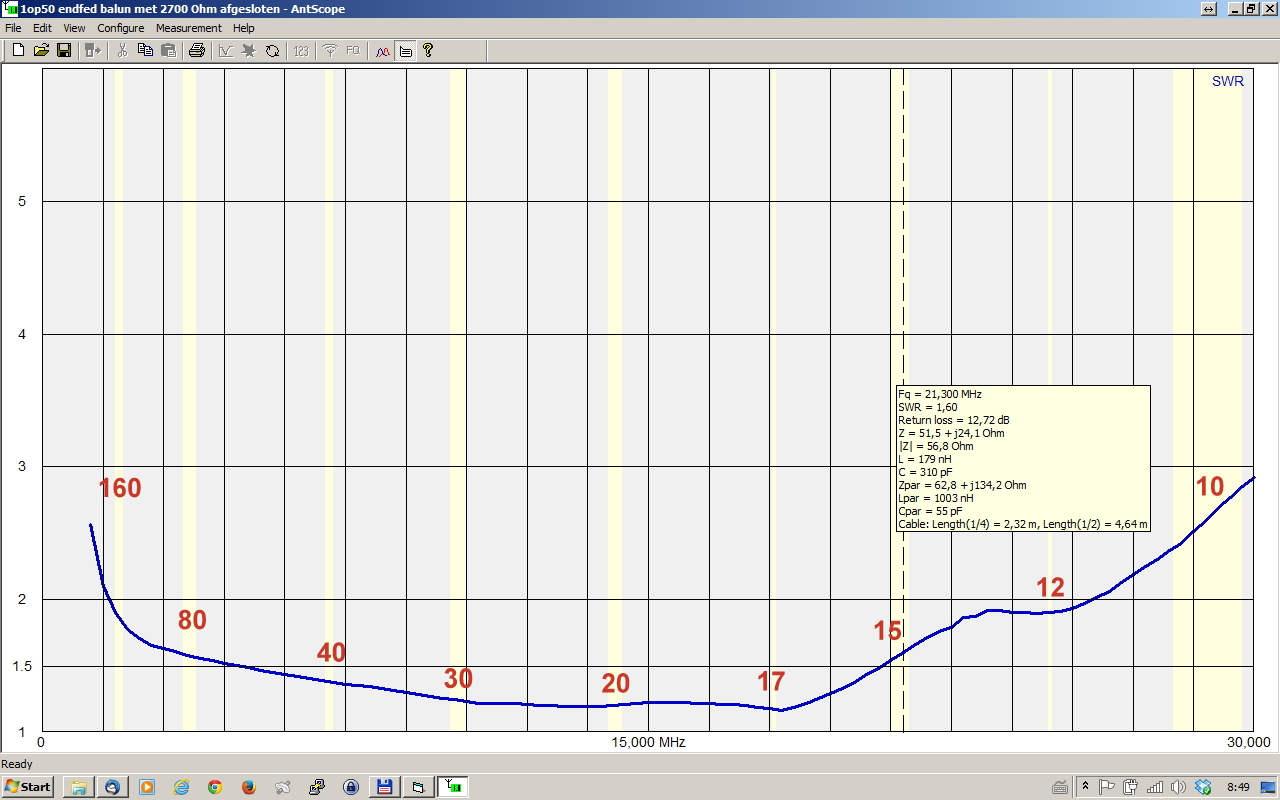
Task: Save the measurement with the floppy icon
Action: point(64,50)
